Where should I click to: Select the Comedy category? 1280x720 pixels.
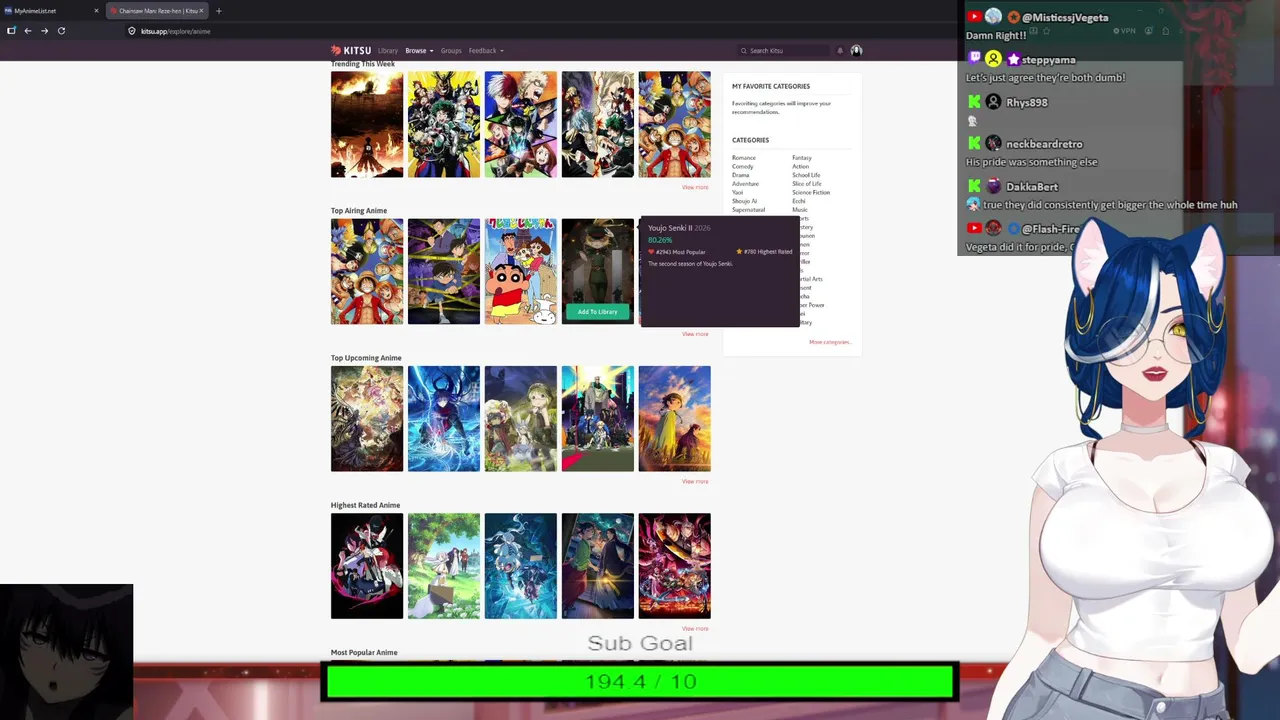coord(743,167)
